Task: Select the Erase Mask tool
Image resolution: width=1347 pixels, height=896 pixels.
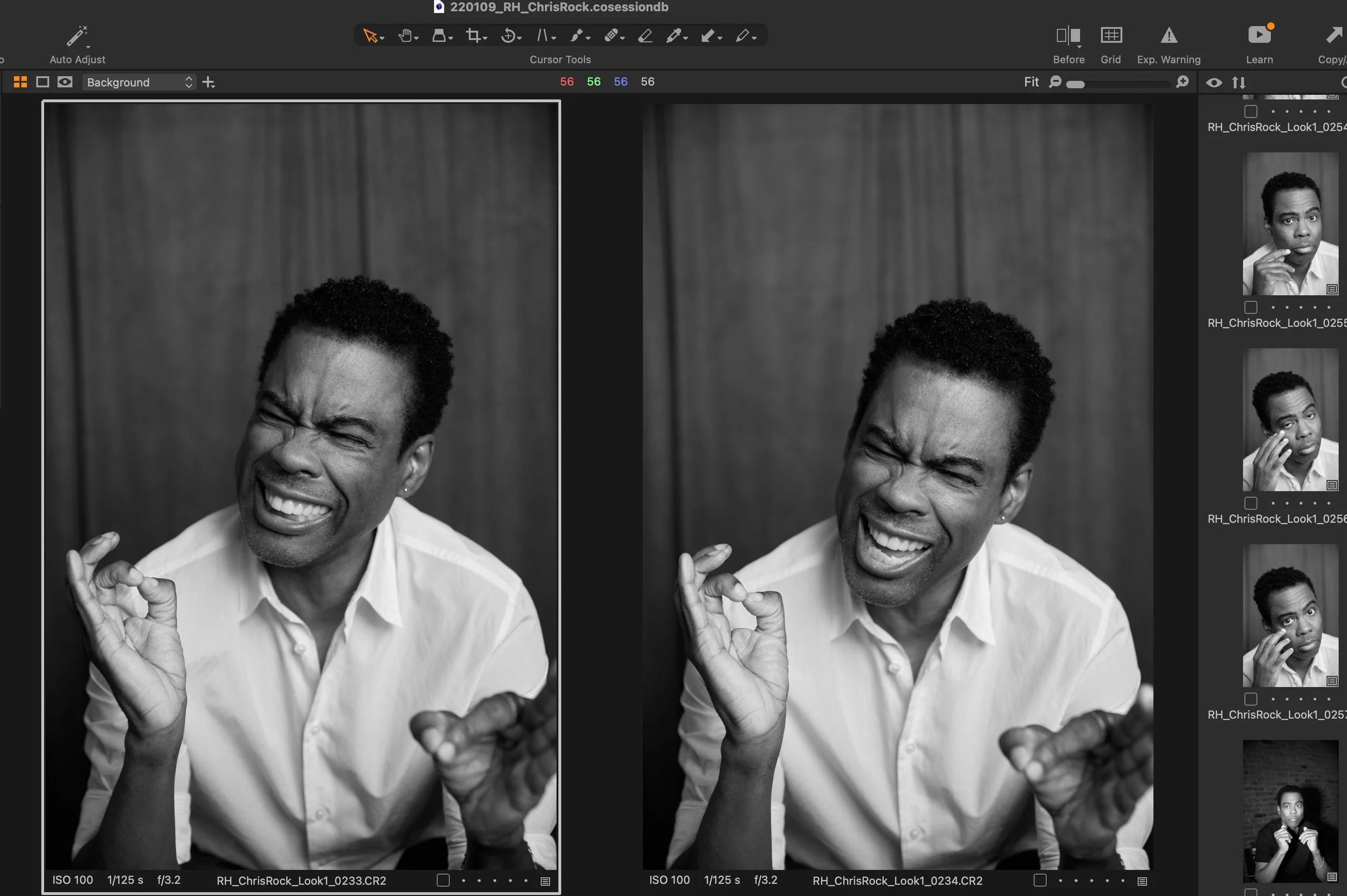Action: pos(645,36)
